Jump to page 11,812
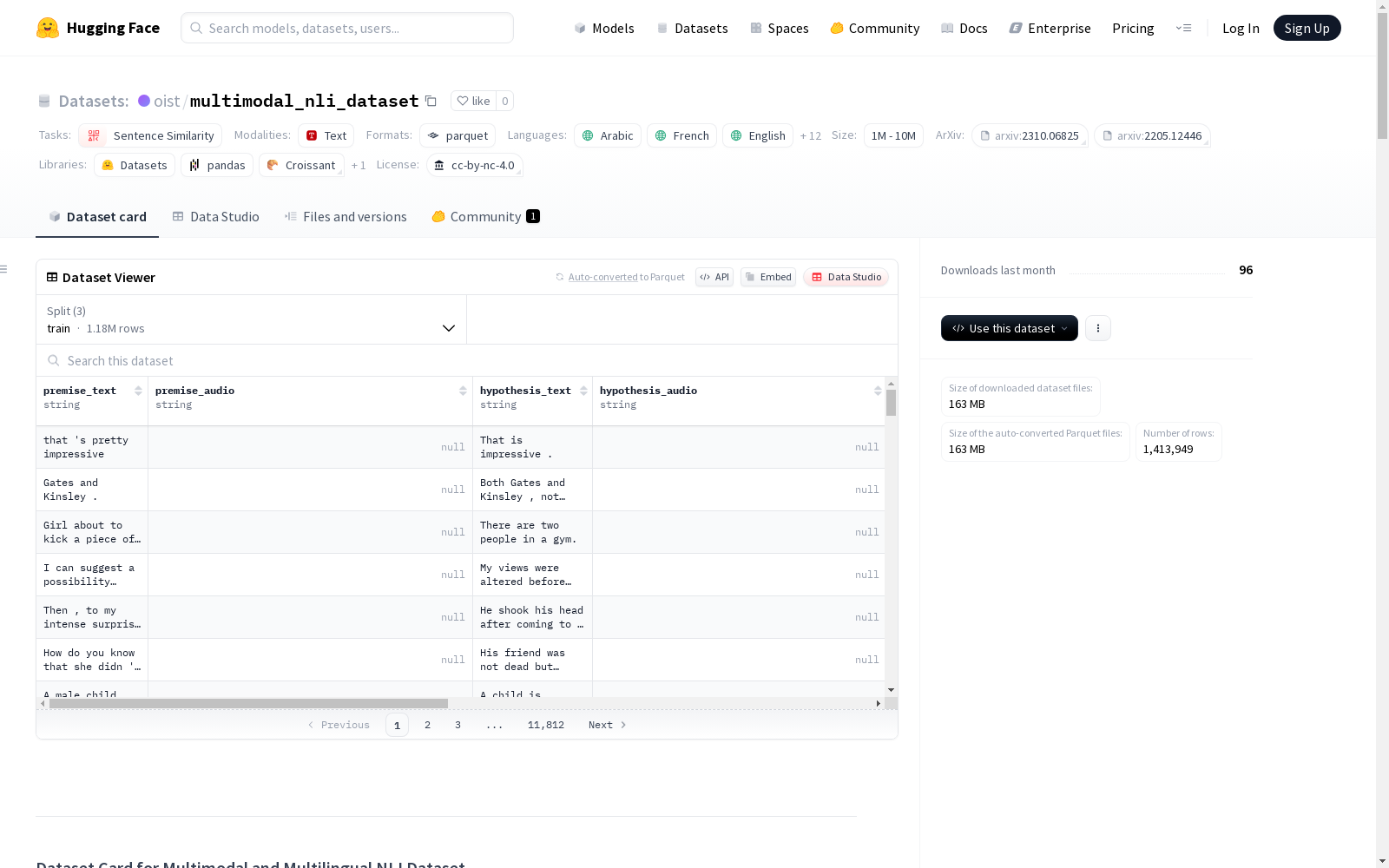 [546, 725]
